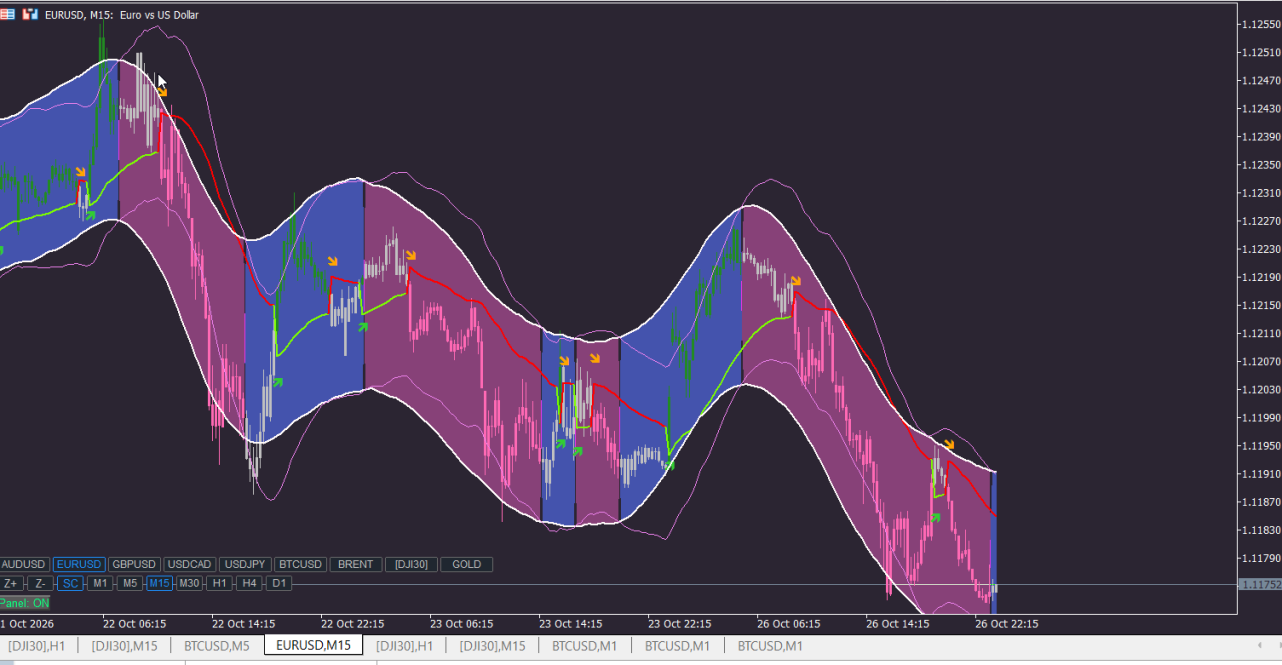Viewport: 1282px width, 665px height.
Task: Pick the BTCUSD symbol button in the panel
Action: 300,564
